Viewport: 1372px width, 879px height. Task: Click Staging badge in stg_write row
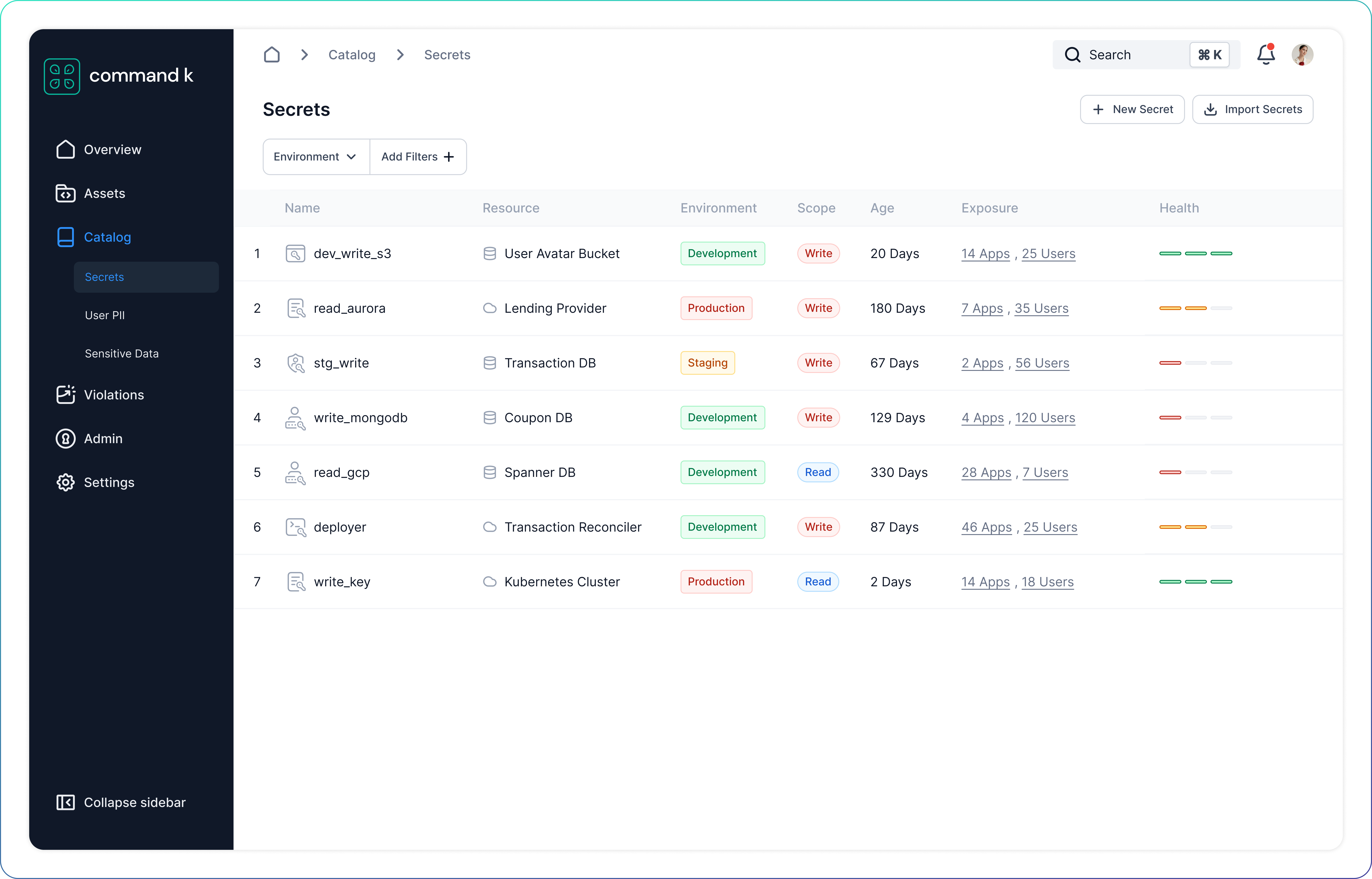coord(707,363)
